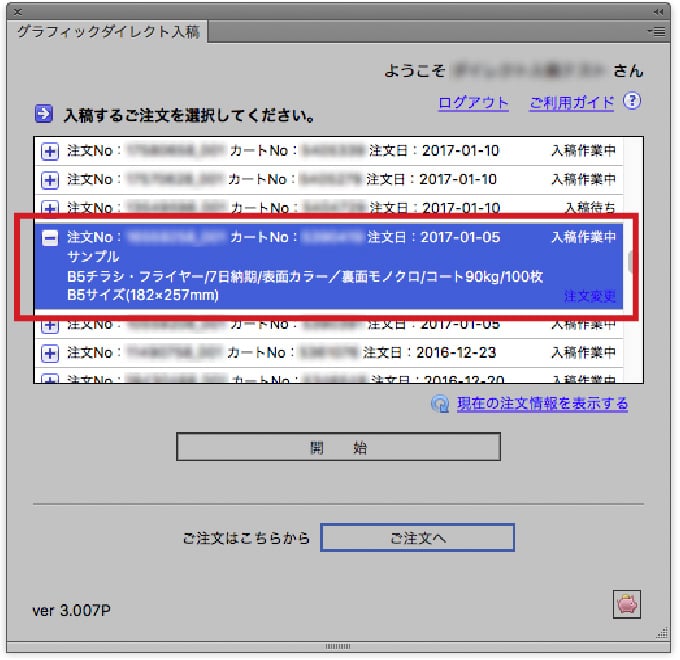Expand the 2016-12-23 order row

(x=50, y=353)
